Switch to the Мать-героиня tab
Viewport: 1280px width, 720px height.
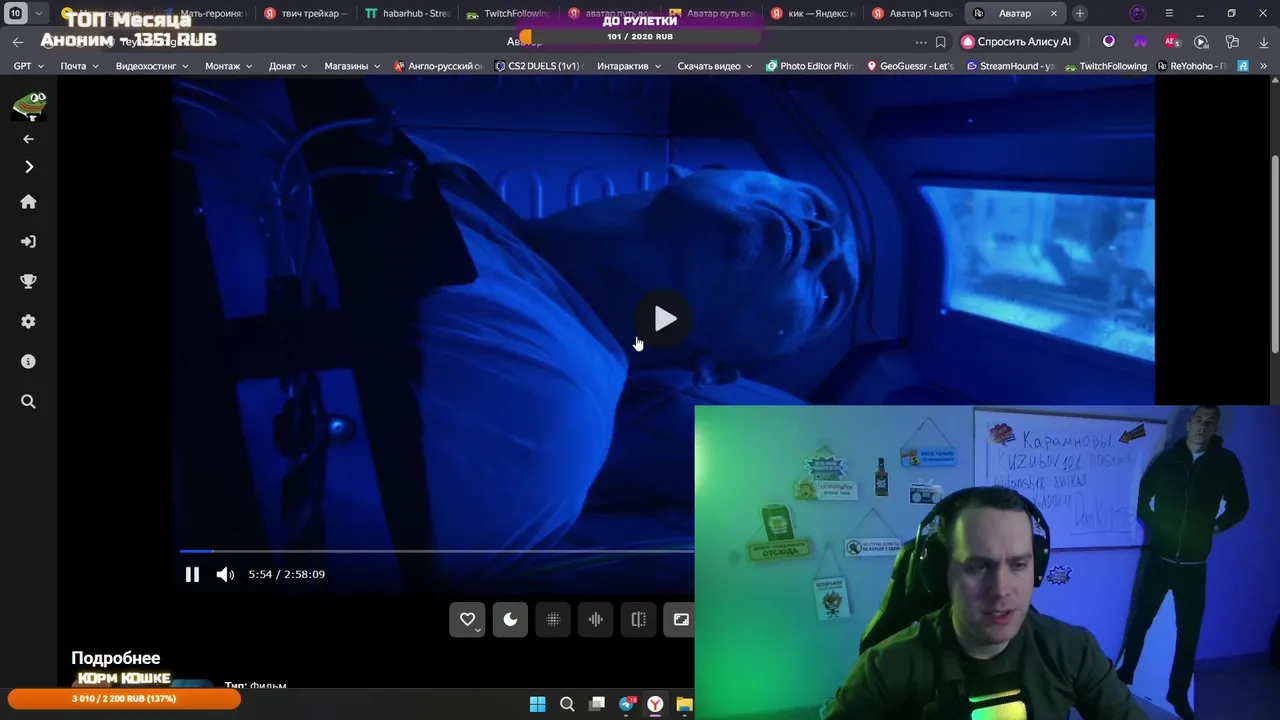[204, 13]
